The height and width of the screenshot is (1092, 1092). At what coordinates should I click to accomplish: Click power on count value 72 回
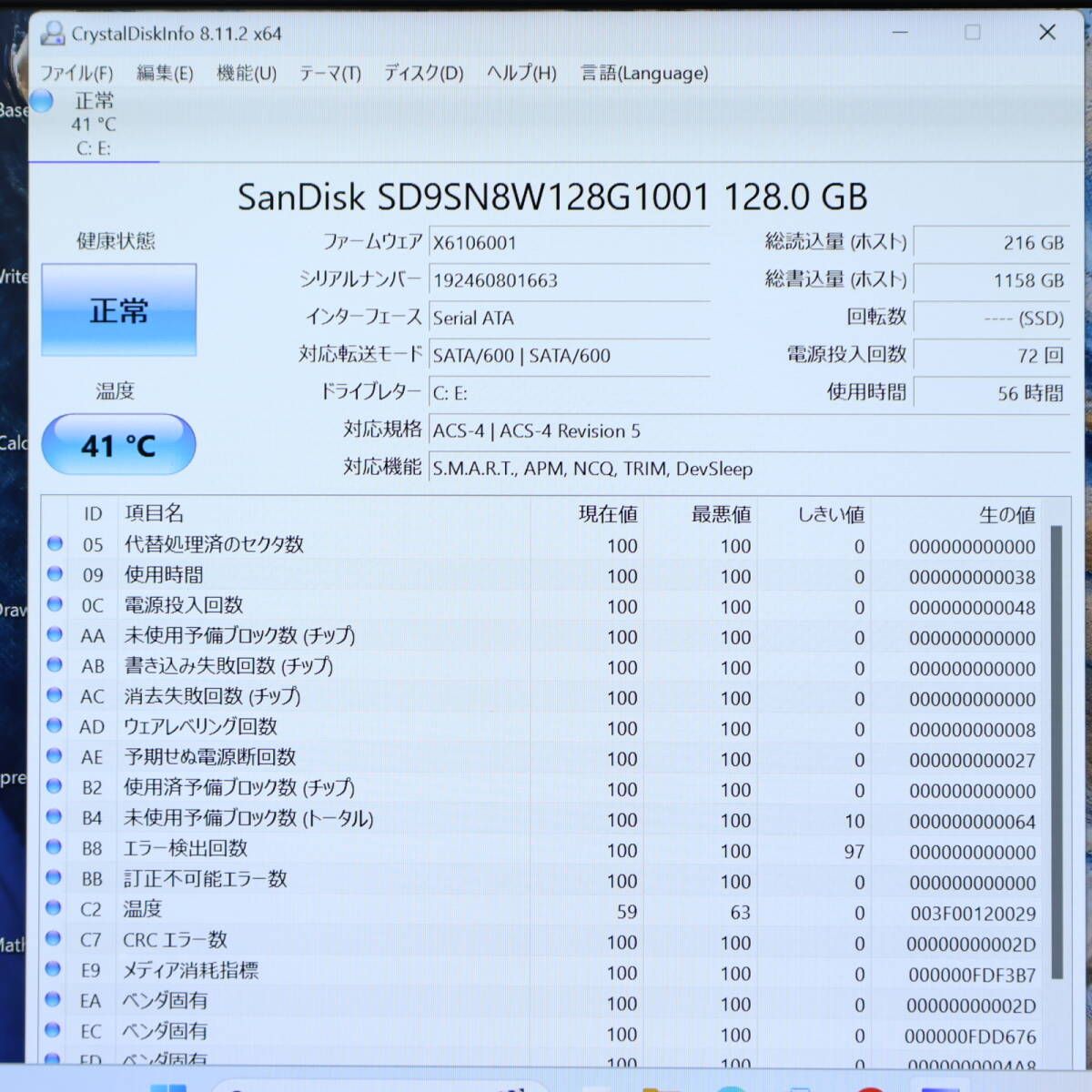click(991, 355)
